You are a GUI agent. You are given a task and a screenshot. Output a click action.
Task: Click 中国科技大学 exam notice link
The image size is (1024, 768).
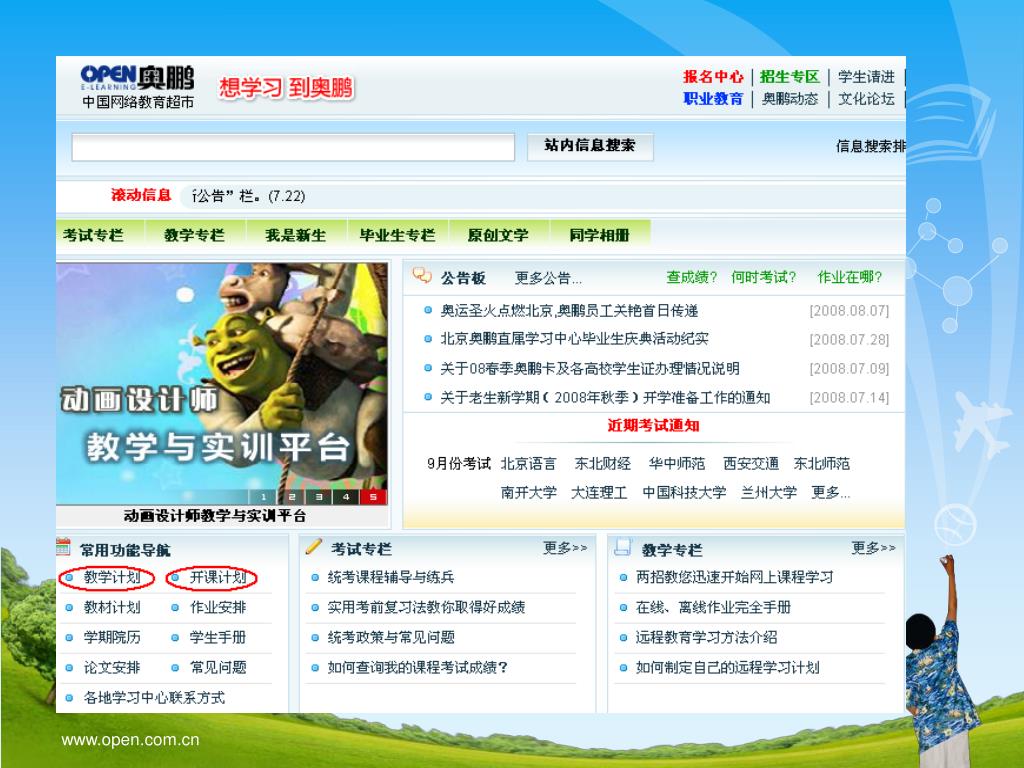[684, 492]
